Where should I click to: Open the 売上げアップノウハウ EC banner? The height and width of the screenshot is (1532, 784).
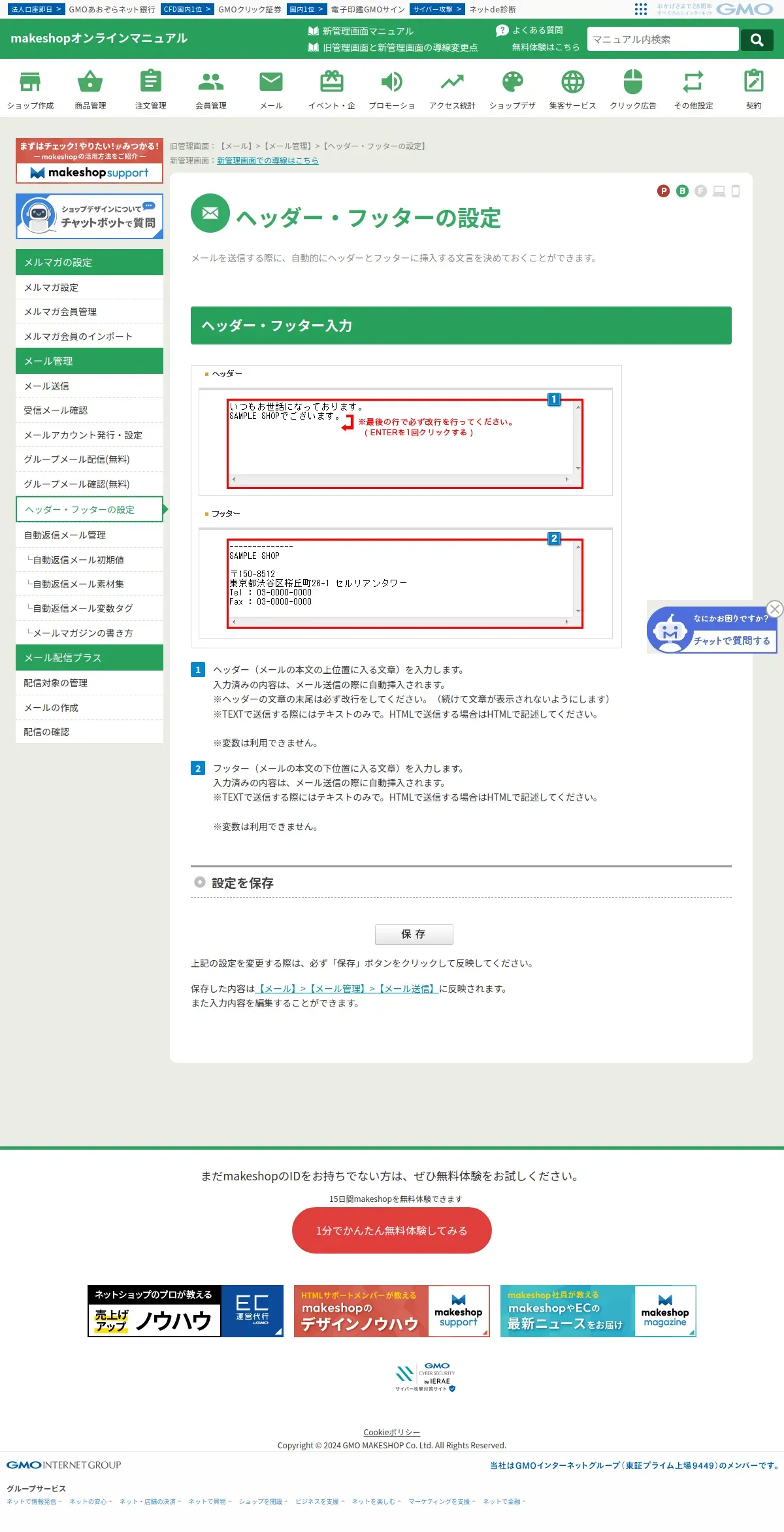click(x=186, y=1311)
